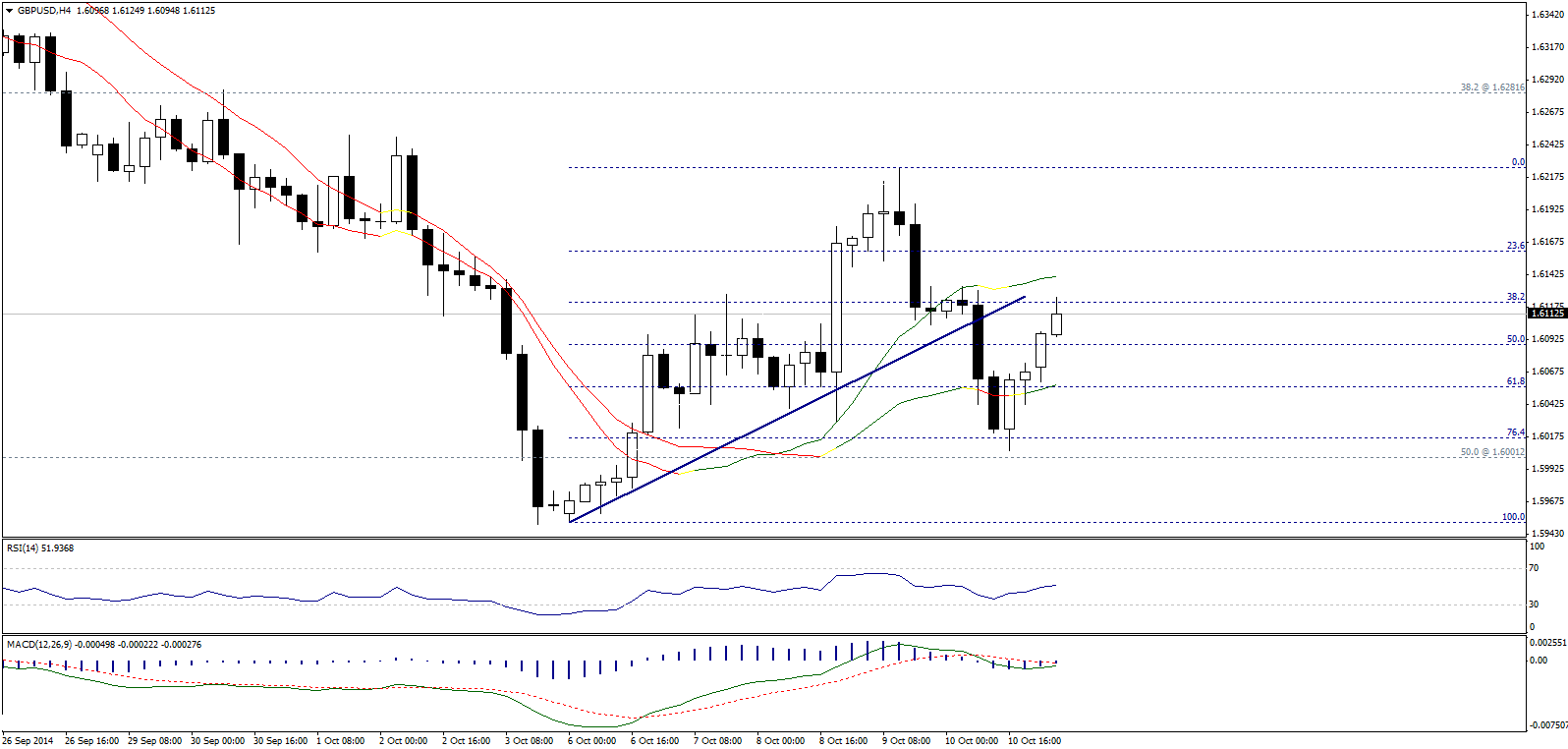Click the 1.59925 price axis value
1568x749 pixels.
point(1547,468)
